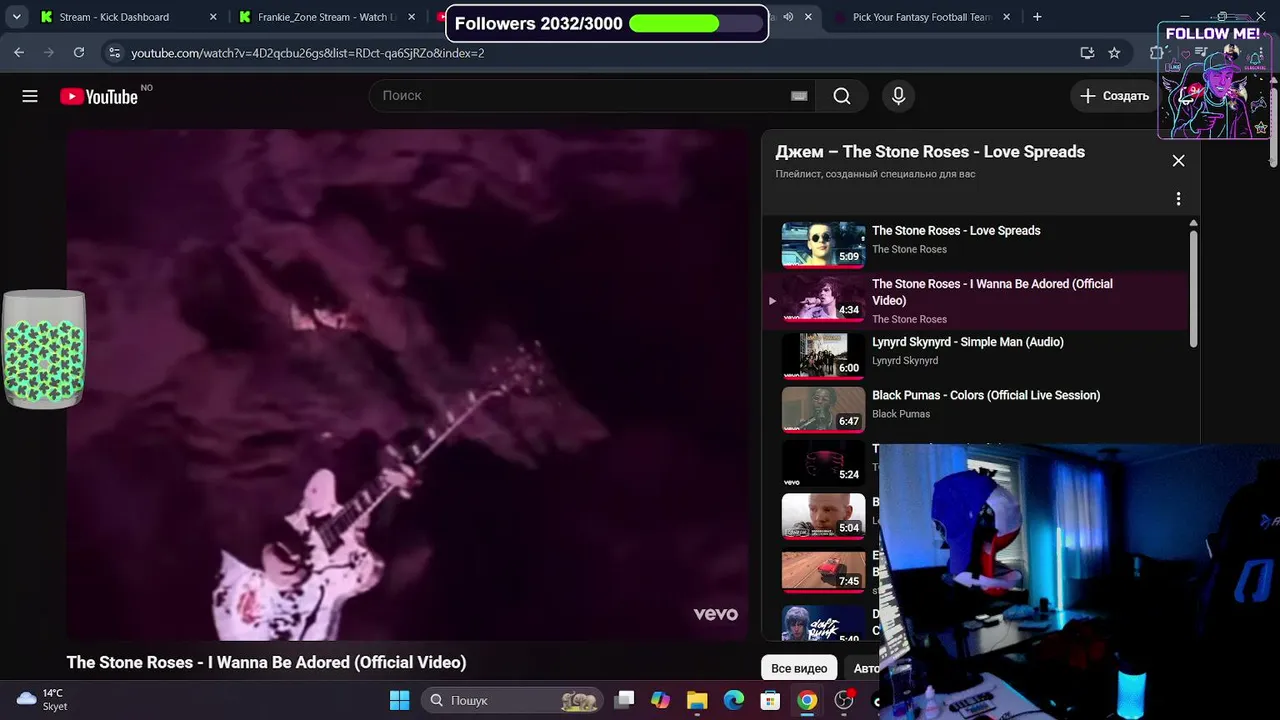Click the main video player area
The width and height of the screenshot is (1280, 720).
coord(407,384)
